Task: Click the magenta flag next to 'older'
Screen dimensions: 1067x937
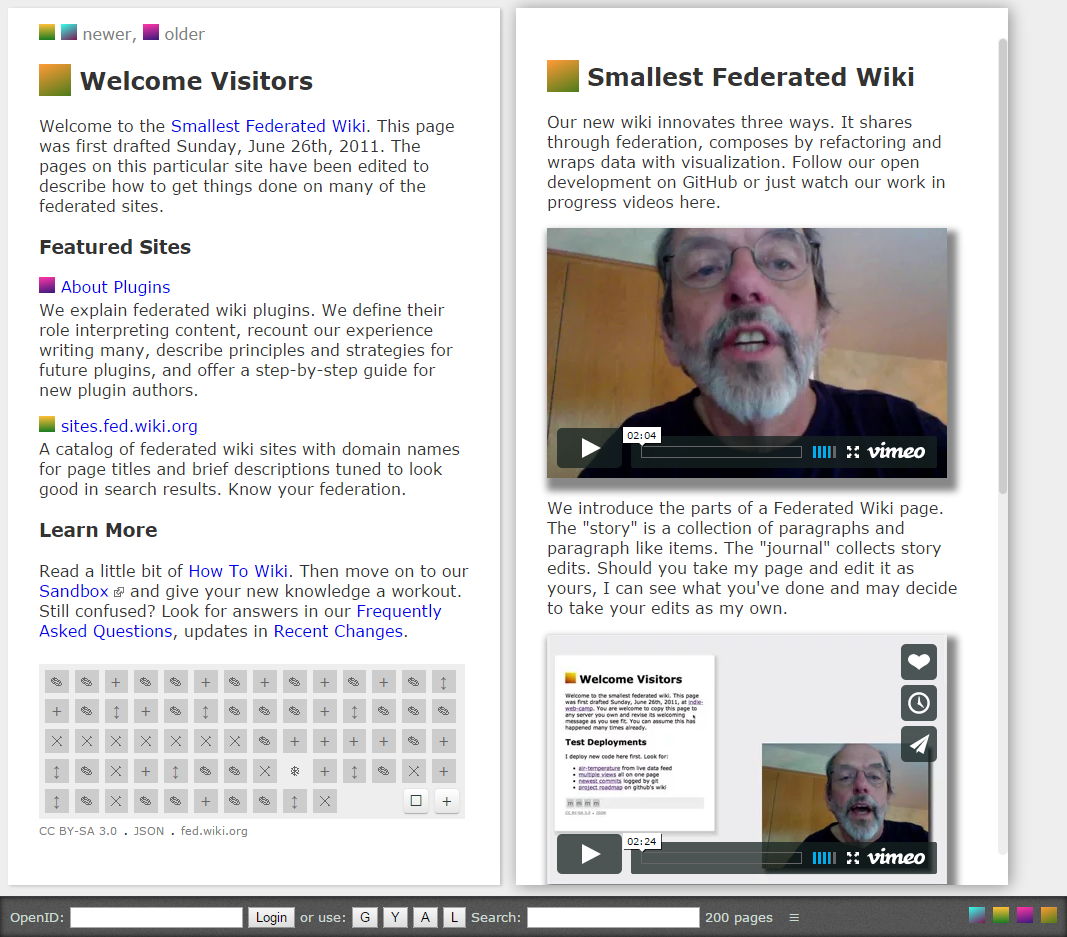Action: pyautogui.click(x=151, y=32)
